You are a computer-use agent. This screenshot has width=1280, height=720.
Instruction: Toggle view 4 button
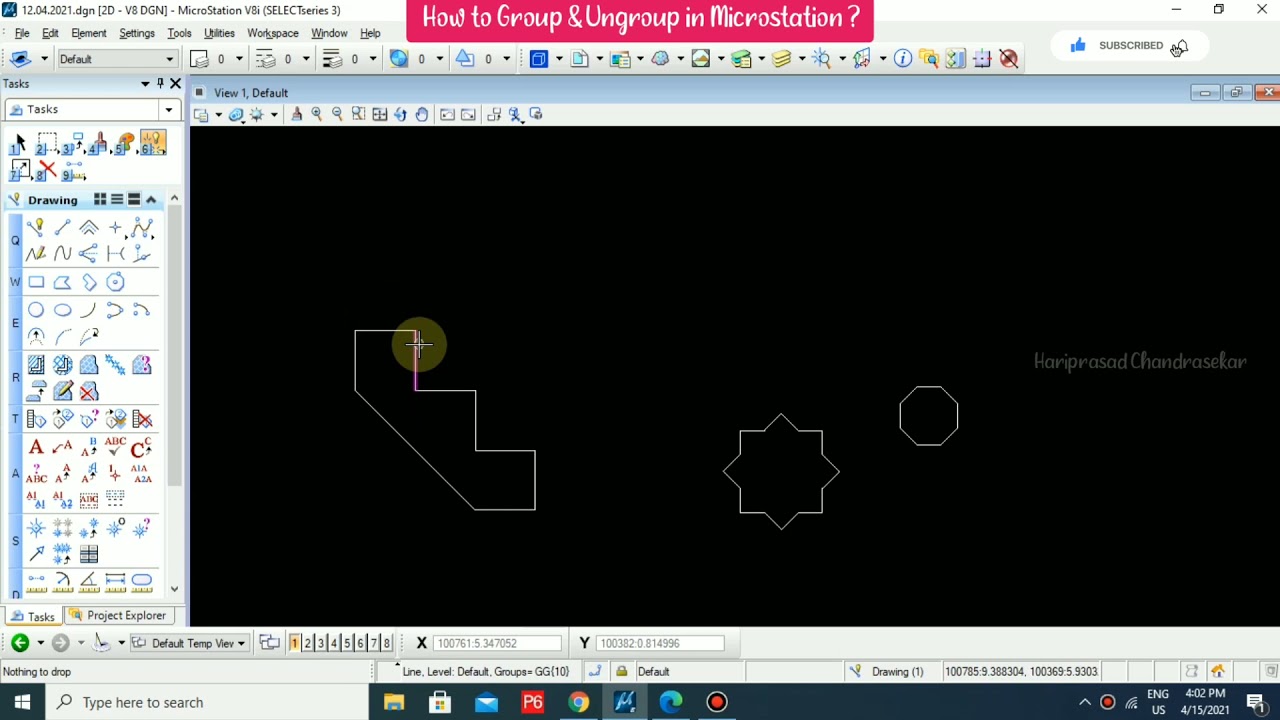334,643
